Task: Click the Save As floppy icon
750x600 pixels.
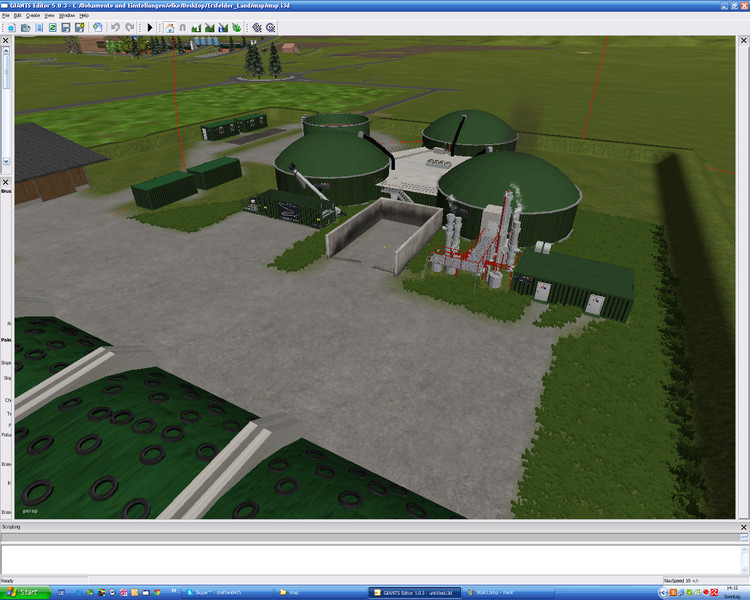Action: [x=79, y=28]
